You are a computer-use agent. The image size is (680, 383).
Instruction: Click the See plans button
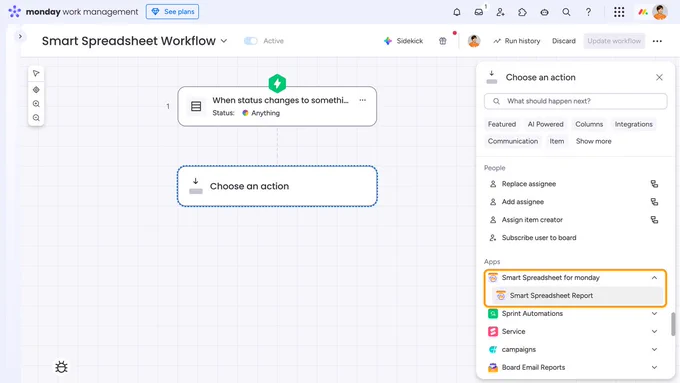click(x=172, y=12)
